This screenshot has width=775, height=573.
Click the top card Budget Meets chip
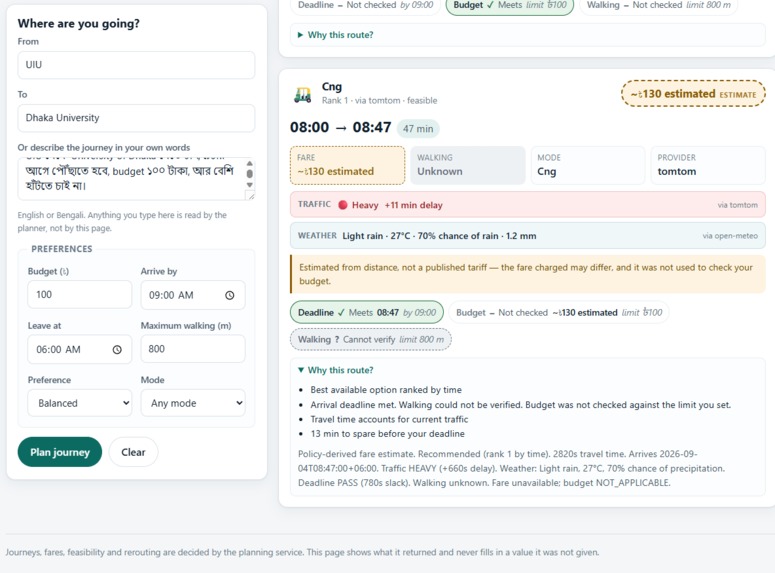(x=510, y=5)
